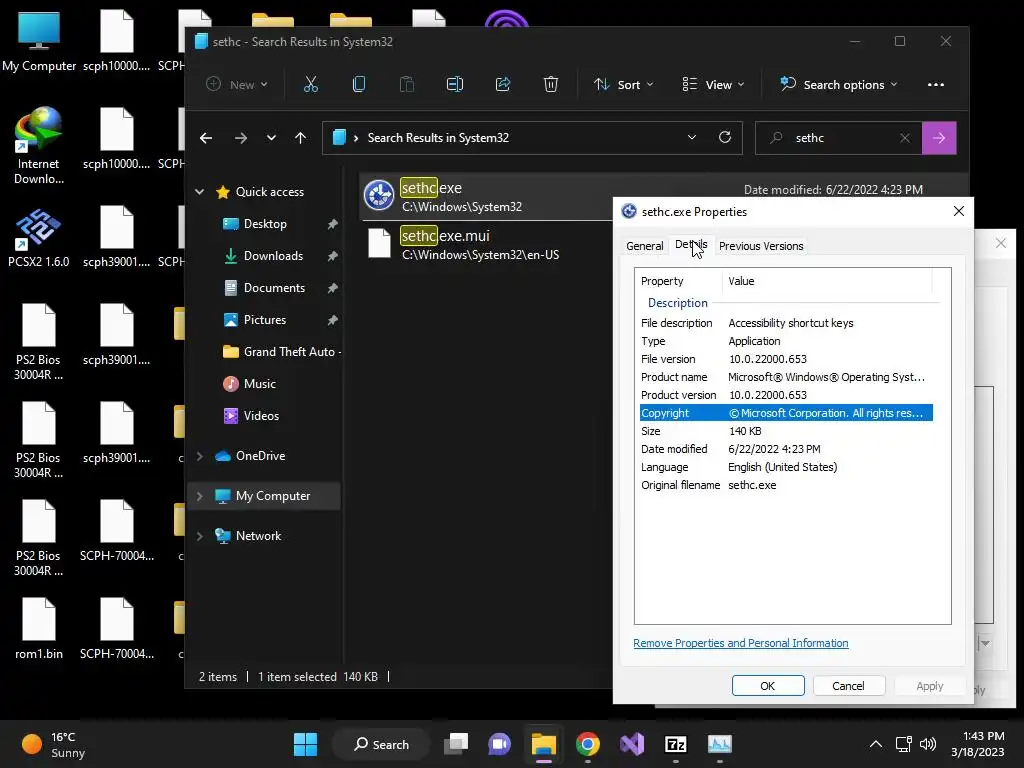Click the Rename icon in Explorer toolbar
This screenshot has width=1024, height=768.
(x=455, y=84)
